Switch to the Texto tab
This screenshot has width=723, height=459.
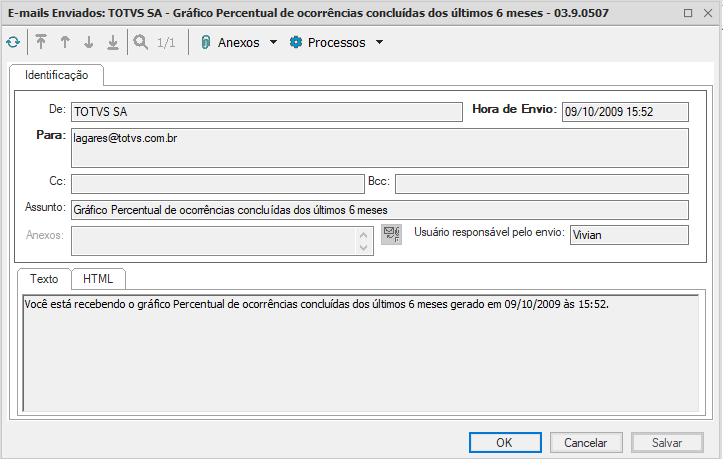point(44,279)
